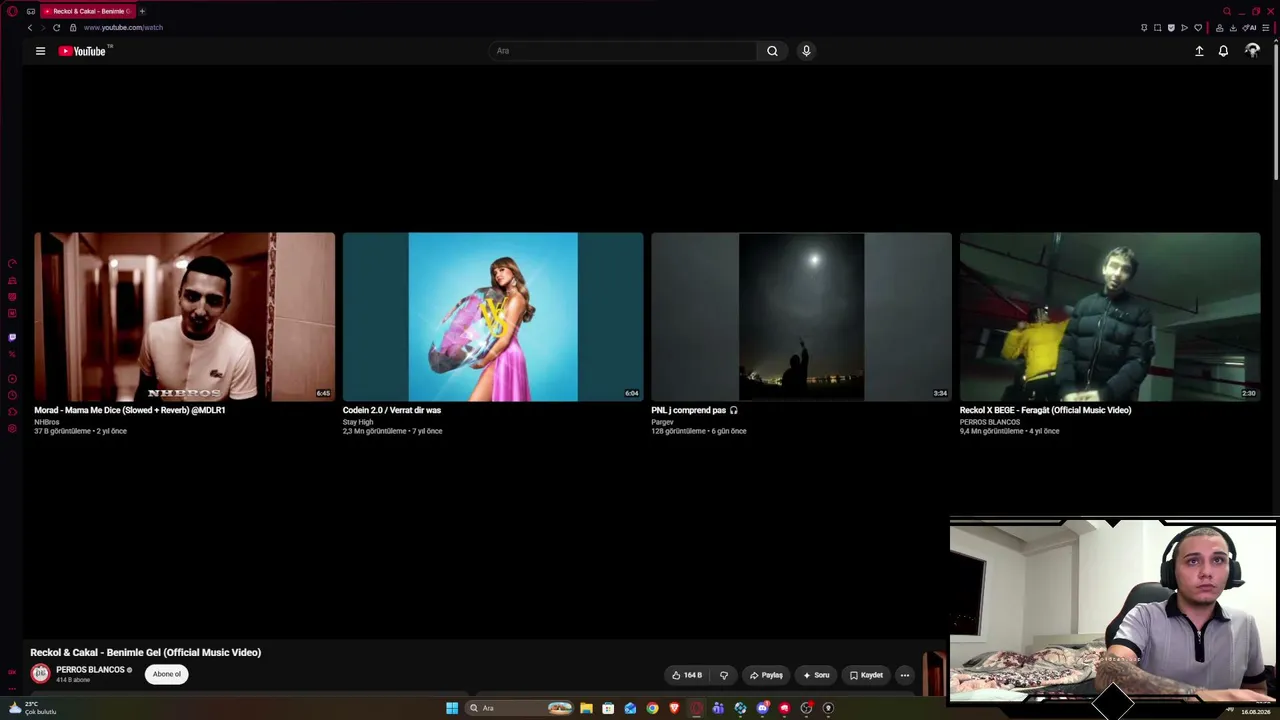Open the Windows Start menu
Image resolution: width=1280 pixels, height=720 pixels.
point(452,708)
